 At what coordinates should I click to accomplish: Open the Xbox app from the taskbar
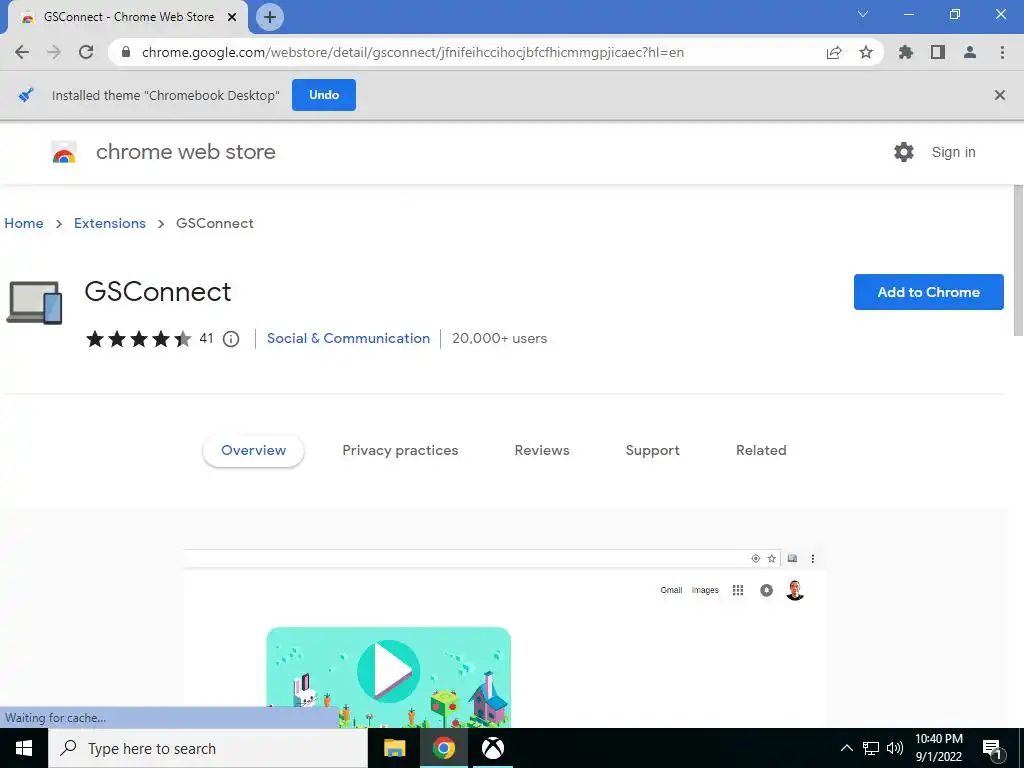point(493,748)
